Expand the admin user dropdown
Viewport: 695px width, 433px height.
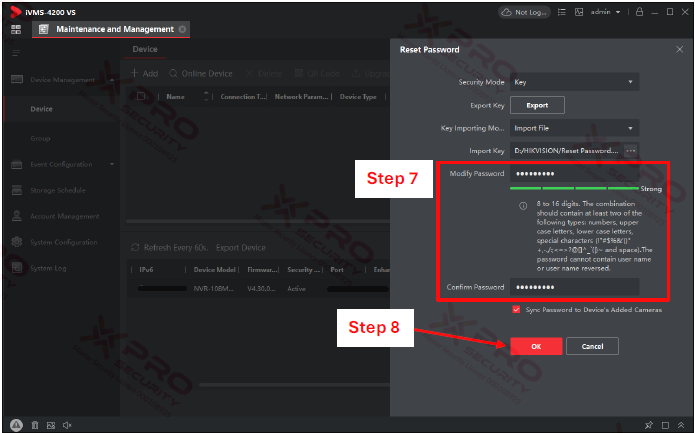pyautogui.click(x=605, y=12)
